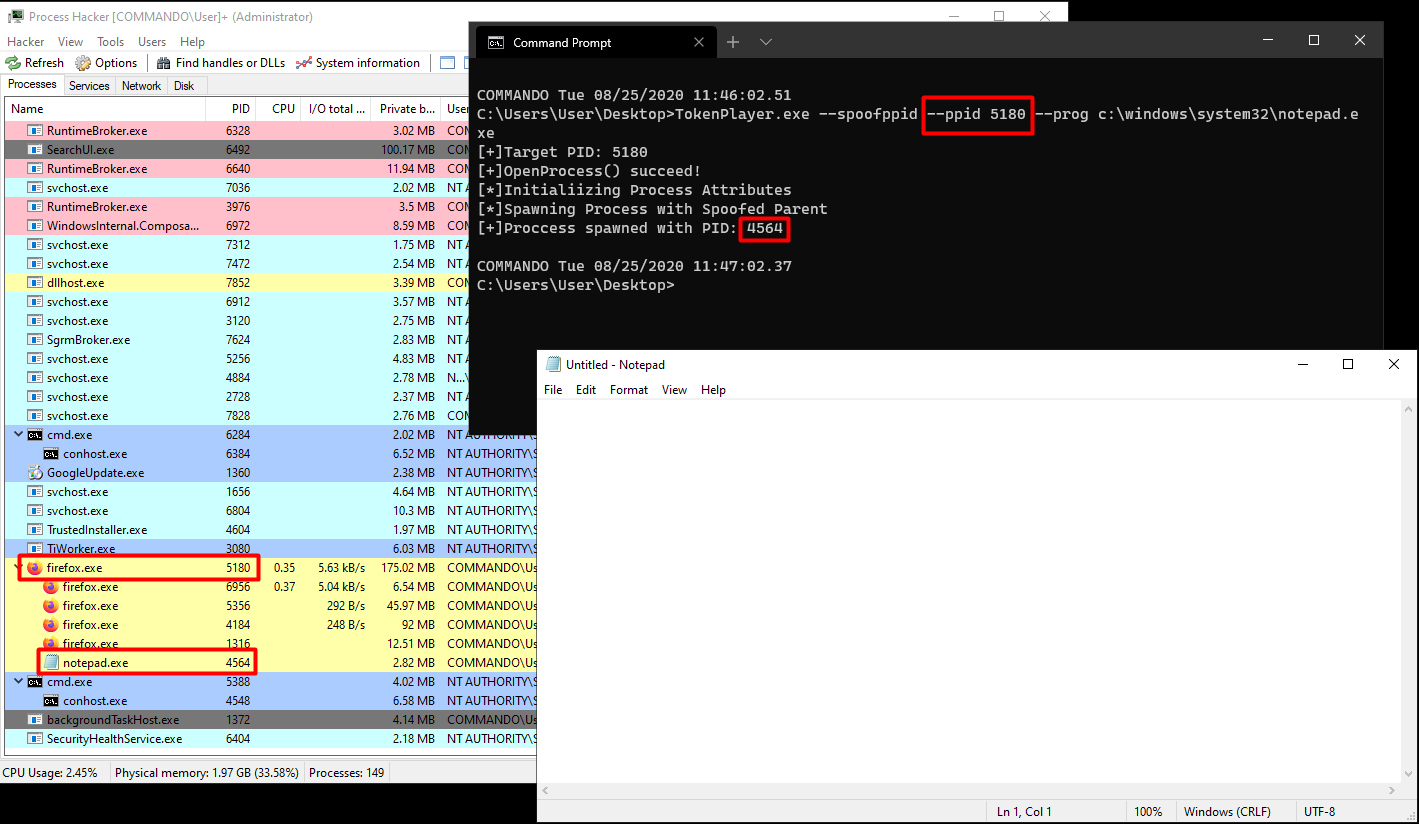Click the Process Hacker title bar icon

point(16,16)
